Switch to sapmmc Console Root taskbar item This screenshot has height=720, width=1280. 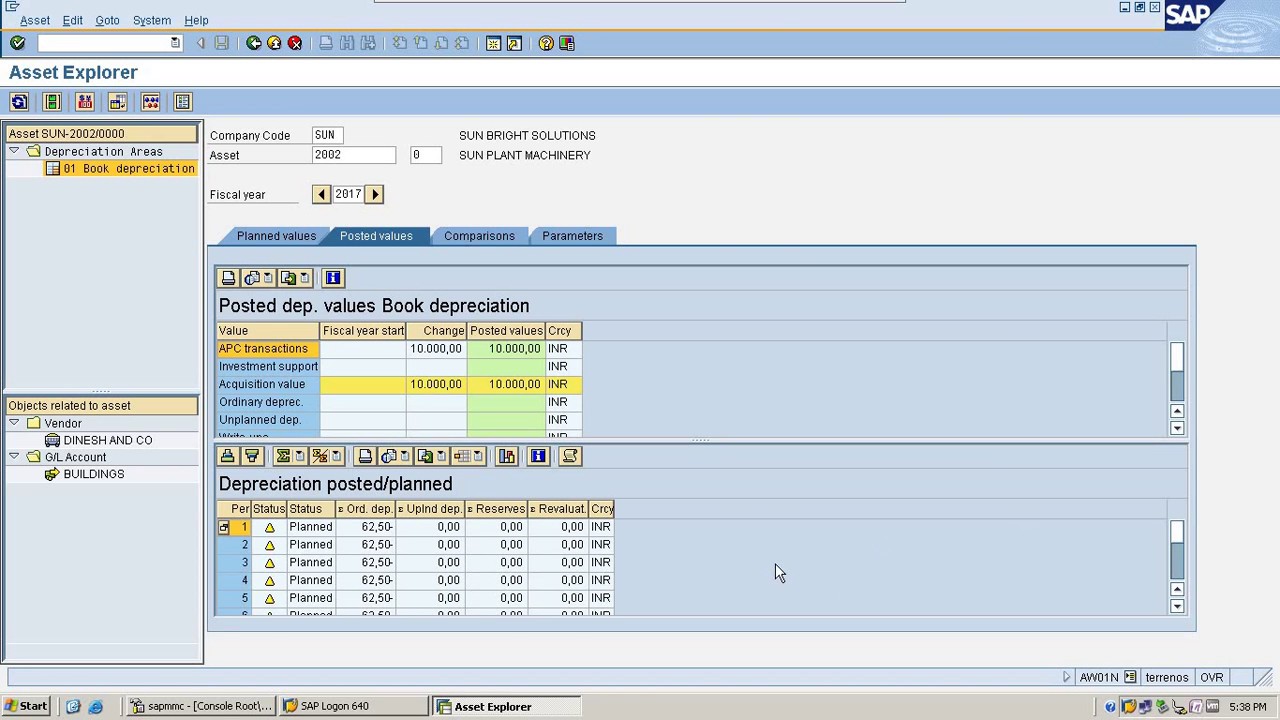pyautogui.click(x=201, y=706)
